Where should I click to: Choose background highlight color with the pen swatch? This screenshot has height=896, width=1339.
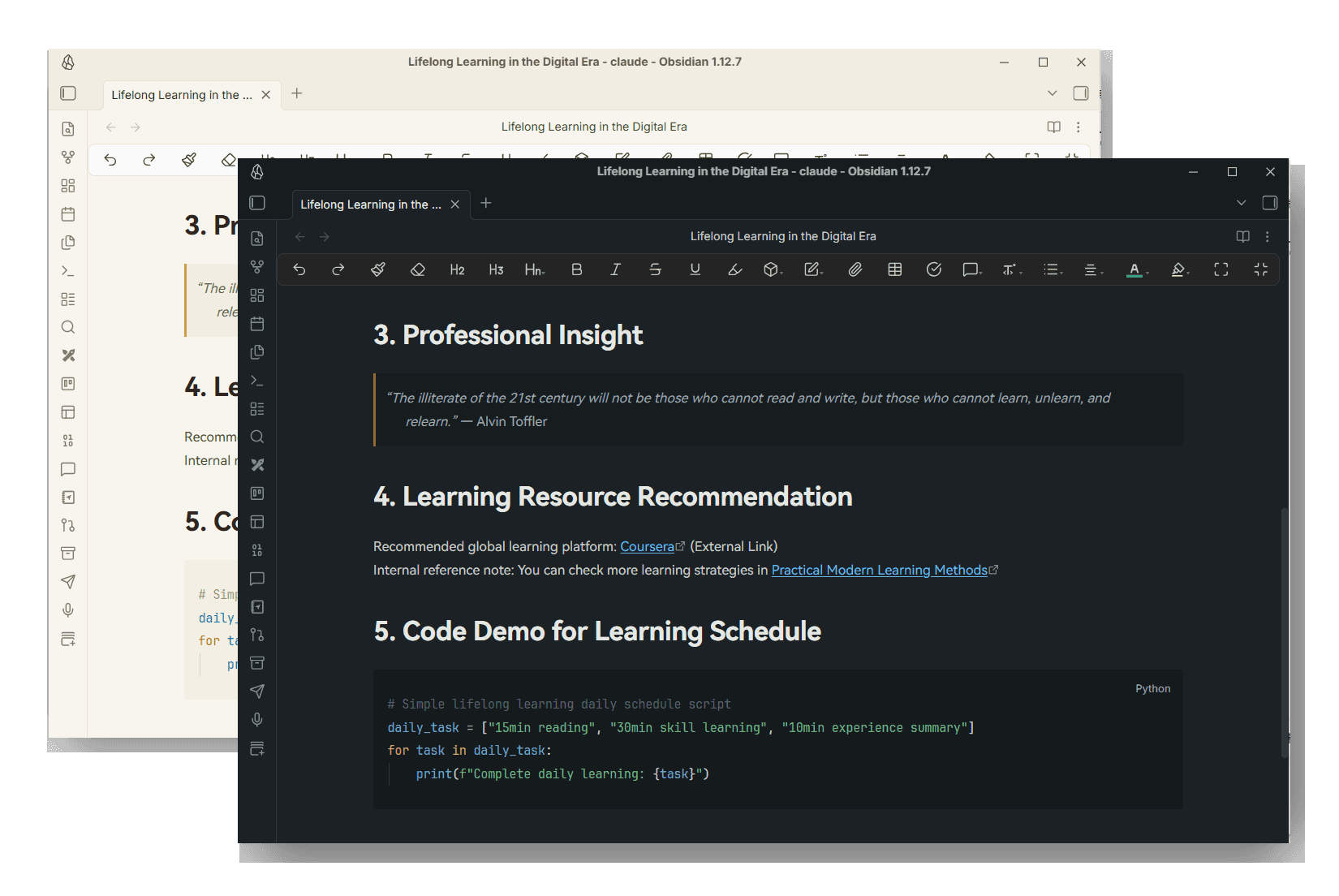tap(1181, 269)
